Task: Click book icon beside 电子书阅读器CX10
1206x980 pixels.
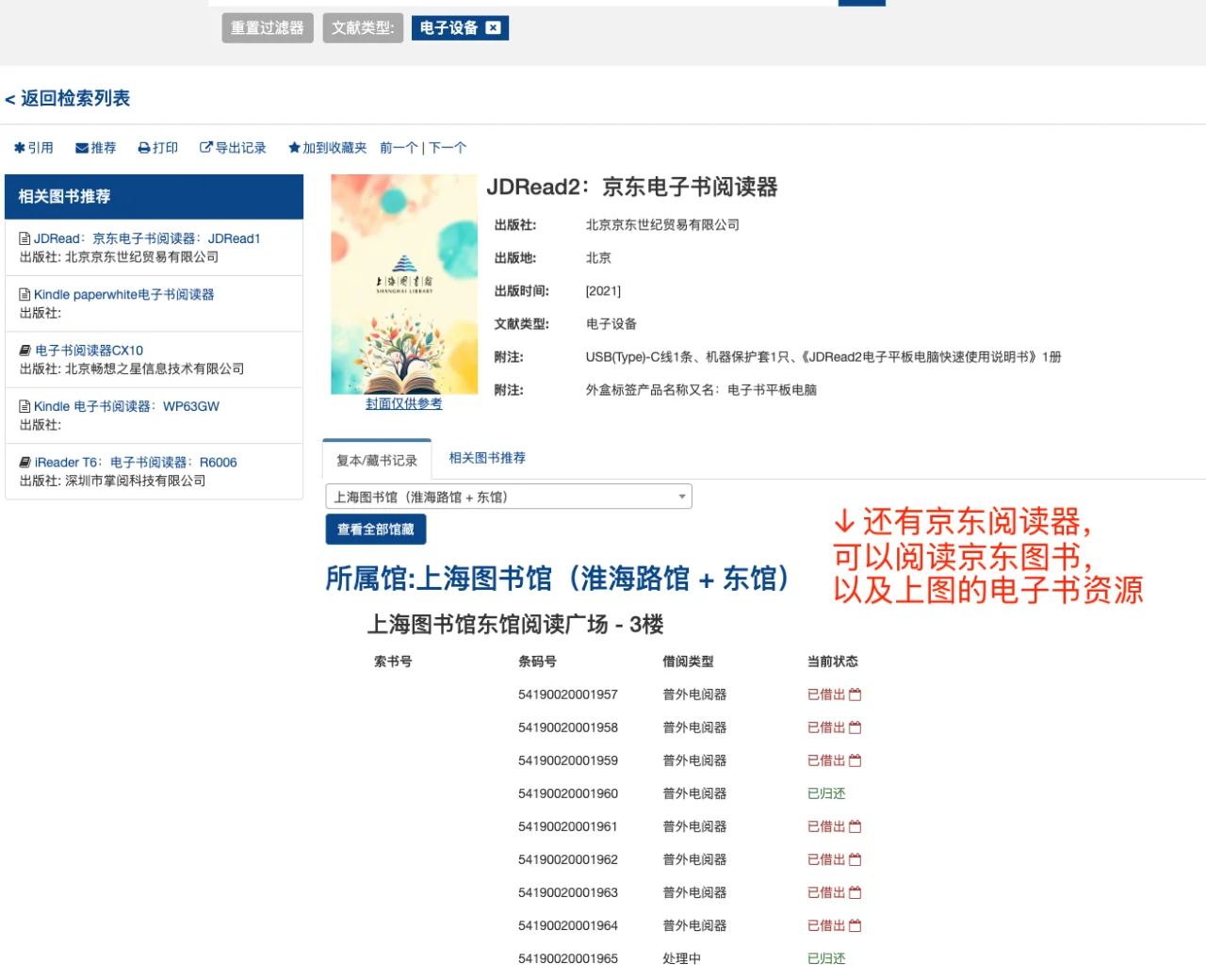Action: tap(25, 350)
